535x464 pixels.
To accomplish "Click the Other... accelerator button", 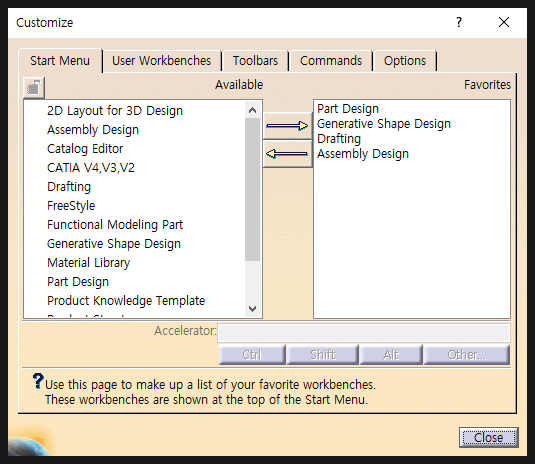I will coord(467,355).
